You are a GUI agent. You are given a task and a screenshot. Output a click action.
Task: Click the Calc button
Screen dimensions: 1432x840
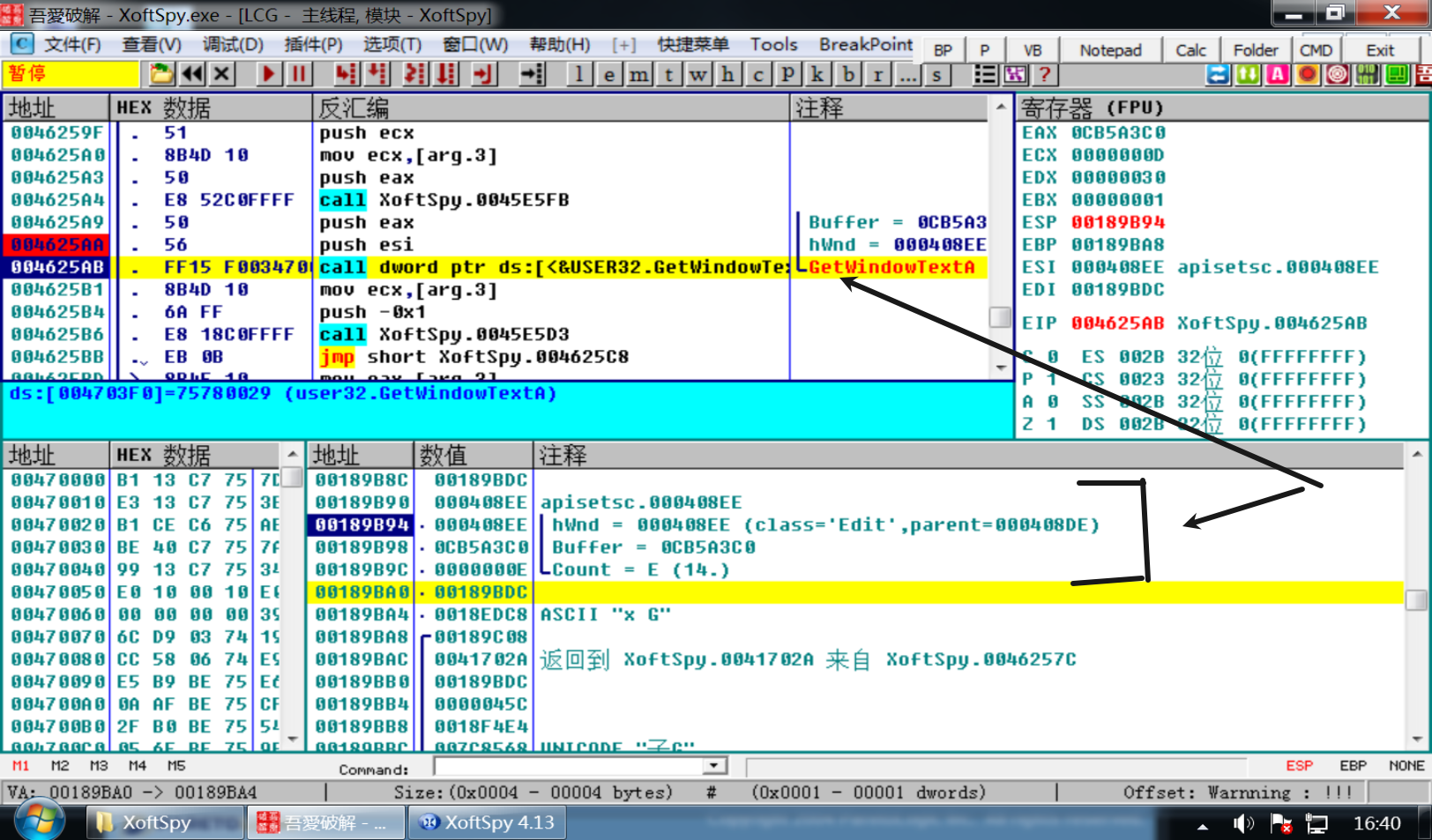click(1190, 50)
